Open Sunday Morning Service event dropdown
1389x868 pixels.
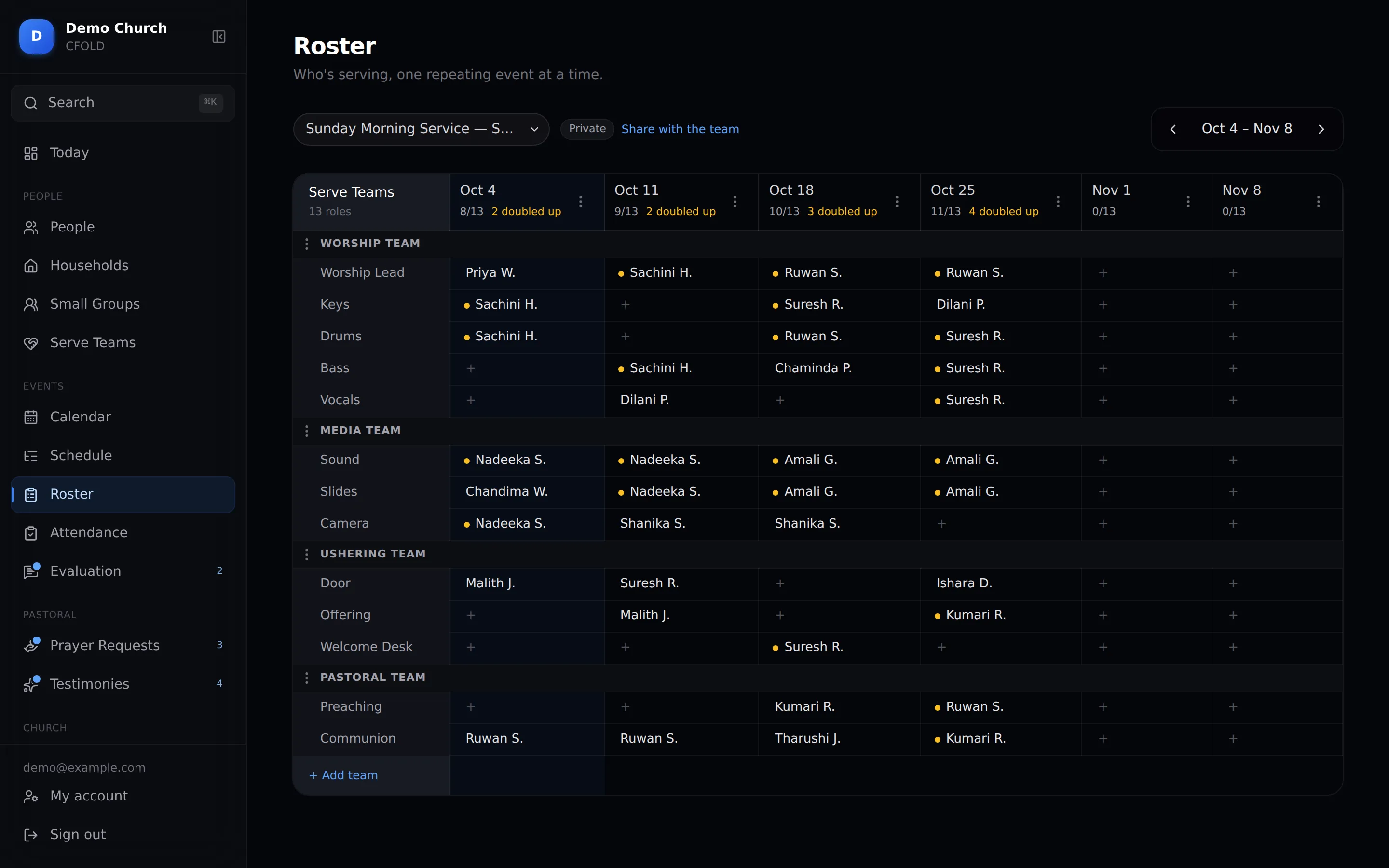click(422, 129)
